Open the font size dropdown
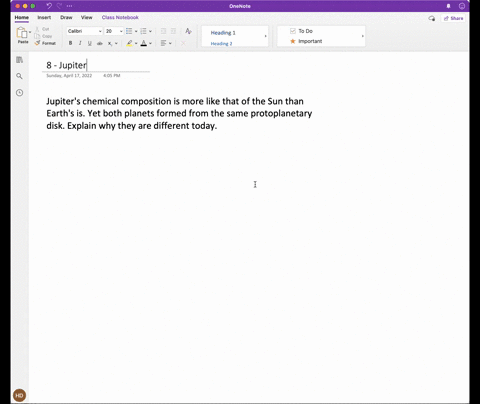Viewport: 480px width, 404px height. click(121, 31)
